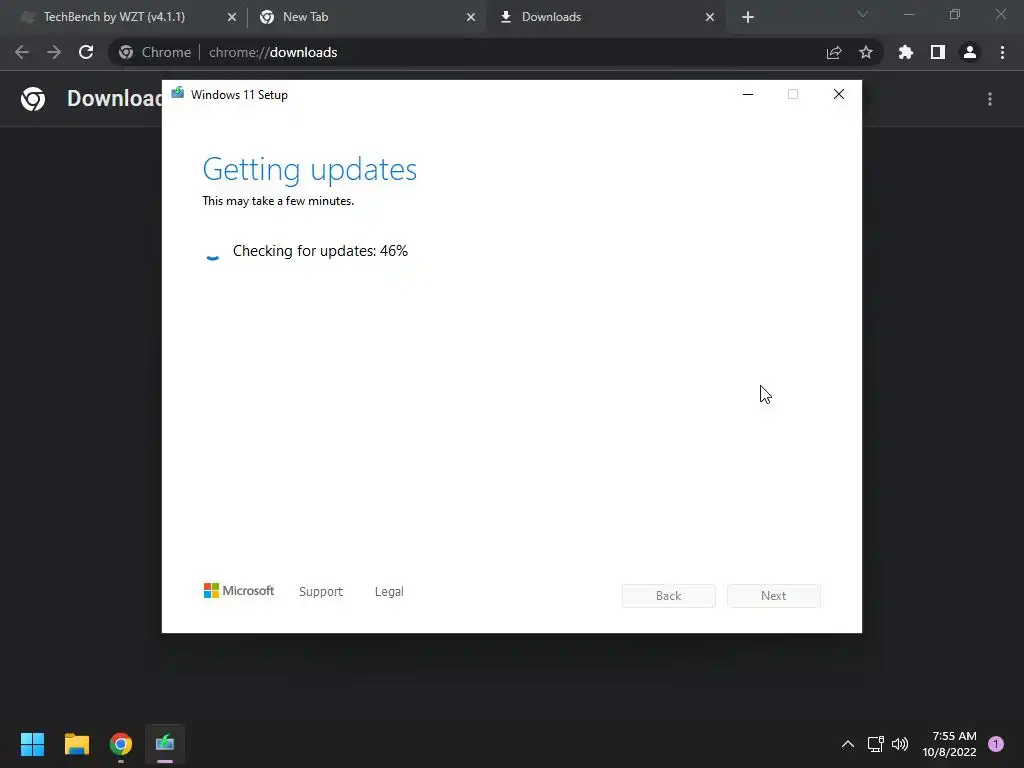Open Chrome profile avatar menu
The image size is (1024, 768).
[970, 52]
